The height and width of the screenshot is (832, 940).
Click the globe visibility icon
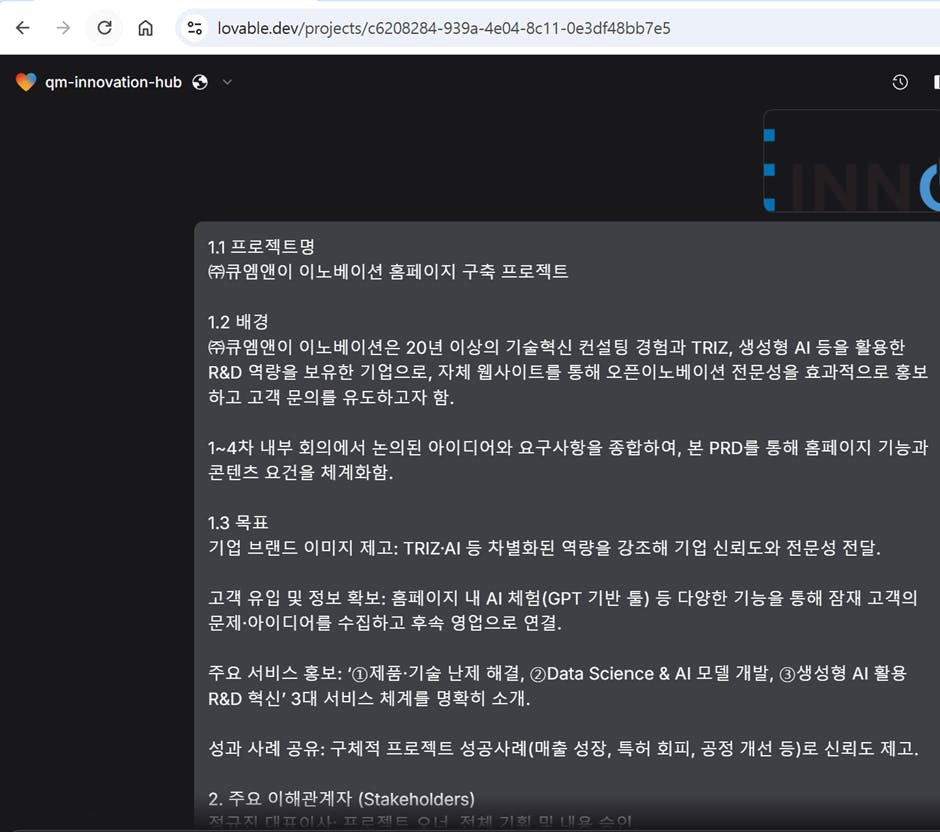click(200, 82)
